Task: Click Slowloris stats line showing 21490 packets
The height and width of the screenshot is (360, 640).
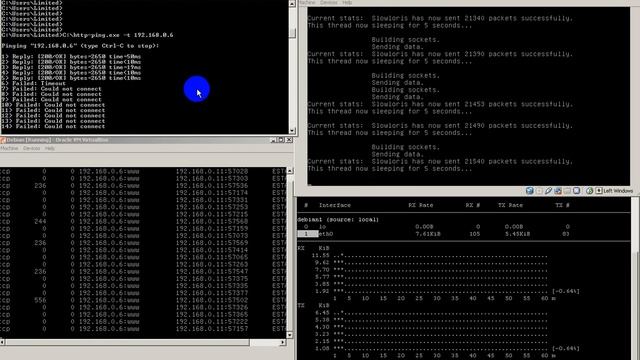Action: 440,126
